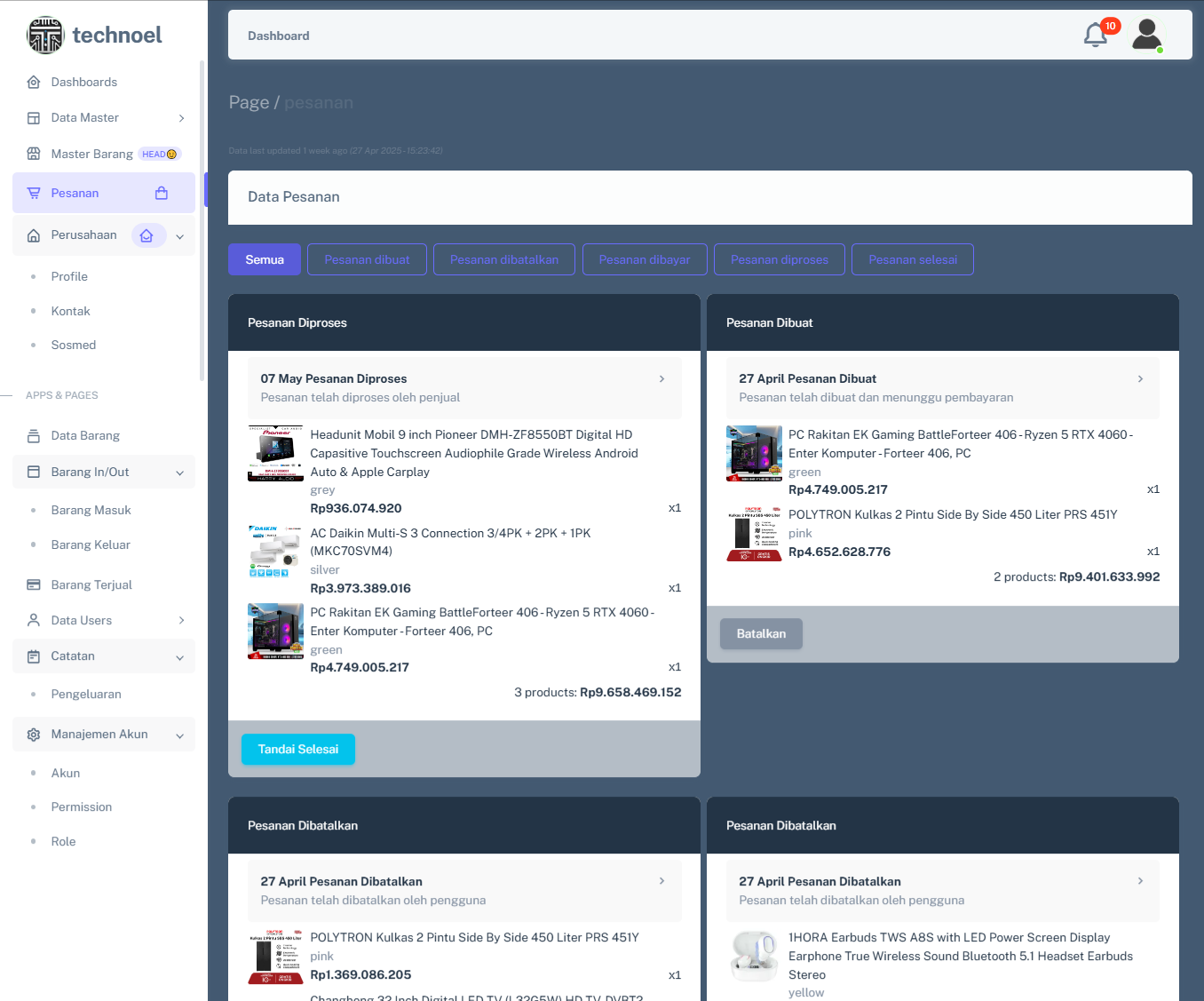Click the Batalkan button
Viewport: 1204px width, 1001px height.
coord(761,633)
